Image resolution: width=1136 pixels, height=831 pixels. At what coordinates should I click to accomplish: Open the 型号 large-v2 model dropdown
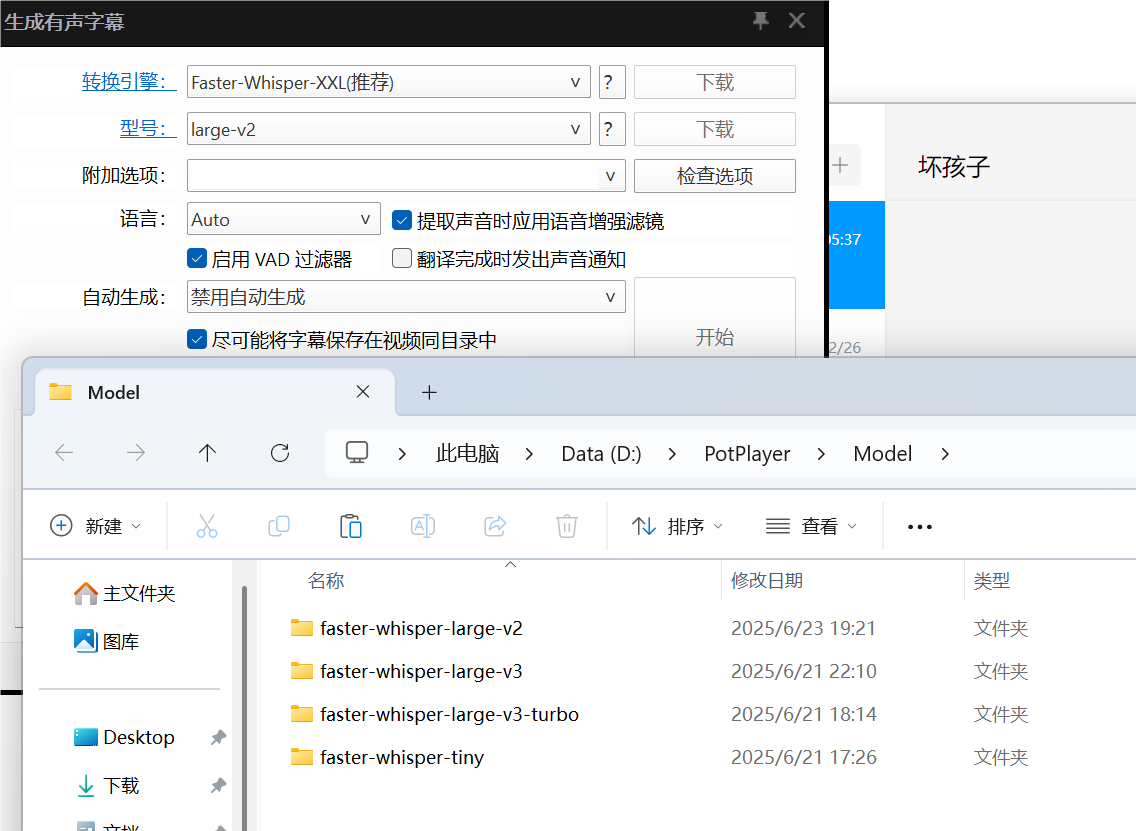388,129
